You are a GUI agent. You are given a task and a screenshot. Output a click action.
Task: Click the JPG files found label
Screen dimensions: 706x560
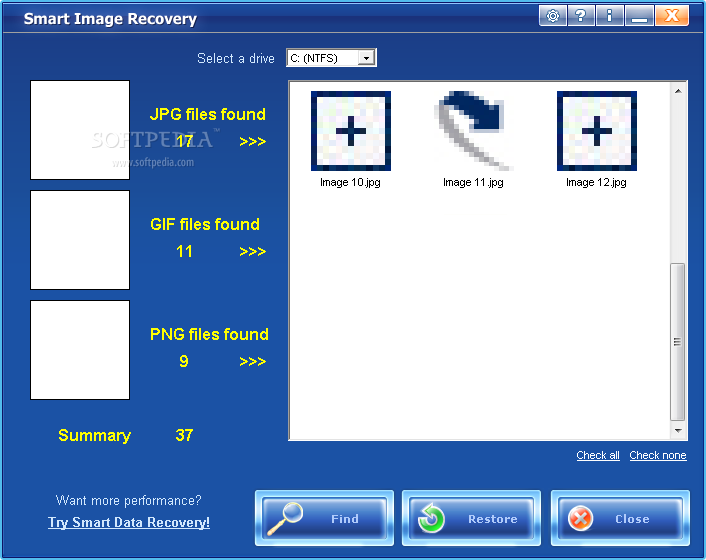[208, 114]
